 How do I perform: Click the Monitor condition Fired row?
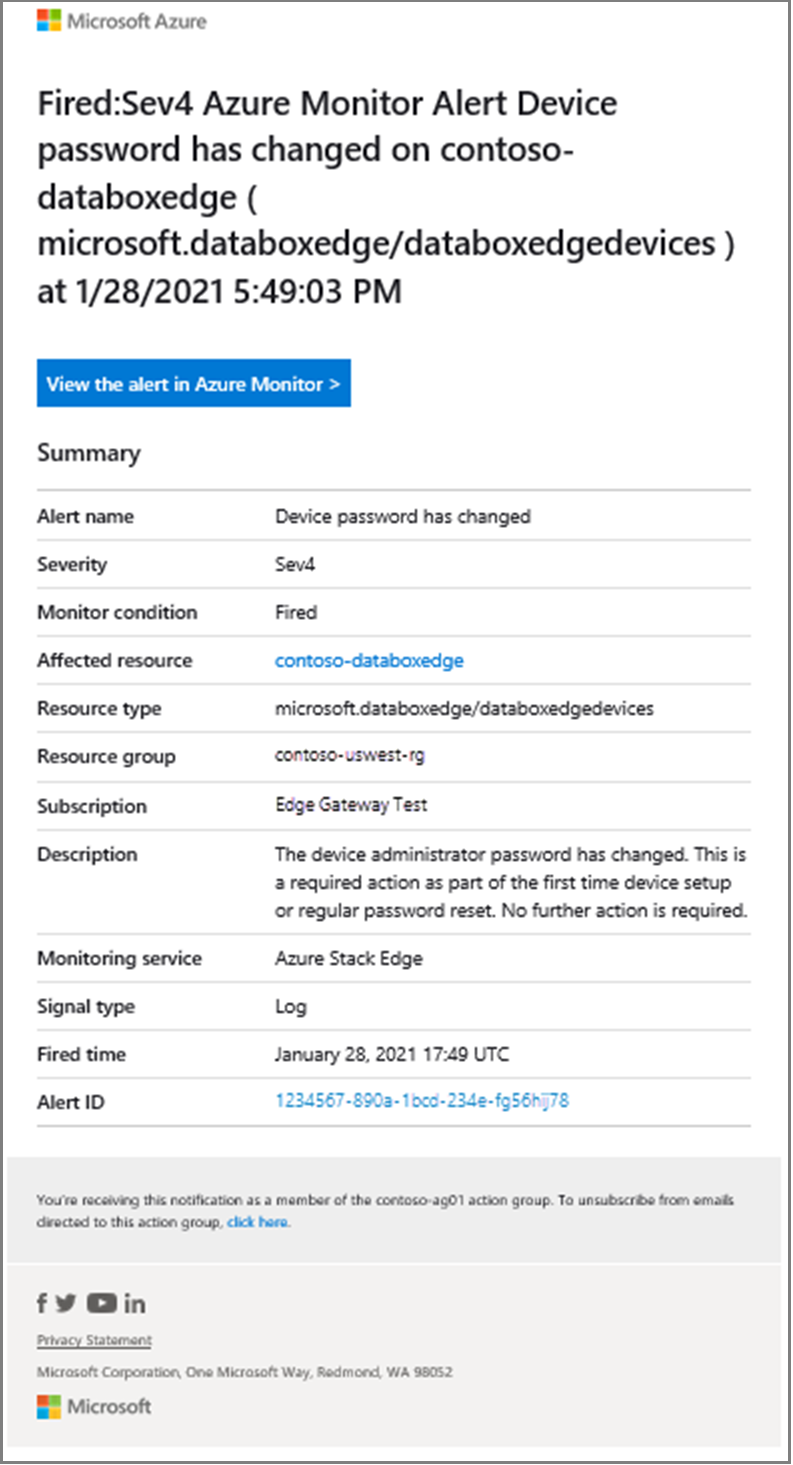click(291, 612)
